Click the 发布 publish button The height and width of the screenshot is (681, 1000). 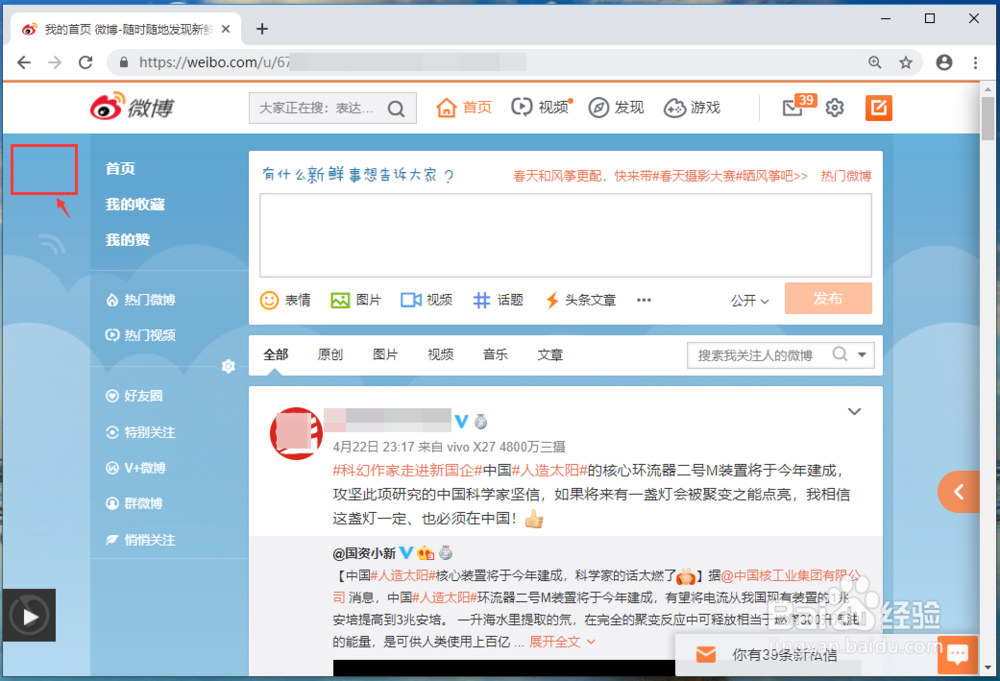point(828,298)
